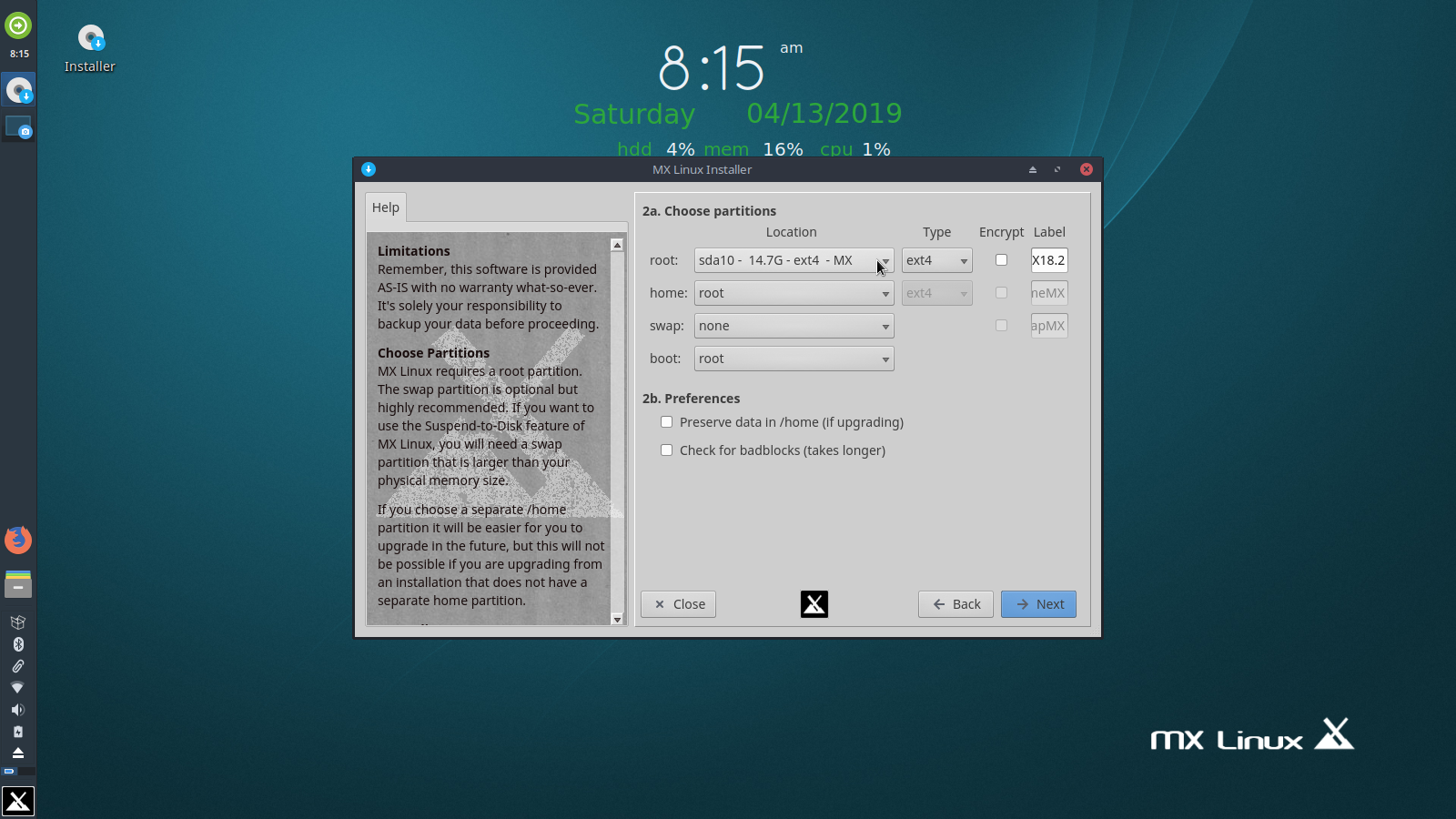Open the root filesystem type dropdown
Viewport: 1456px width, 819px height.
coord(936,260)
